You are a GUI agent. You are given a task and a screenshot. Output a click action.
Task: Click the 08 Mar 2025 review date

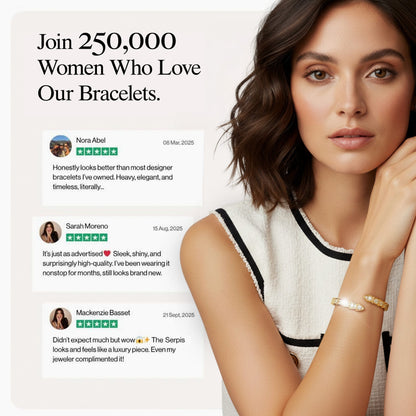pyautogui.click(x=178, y=143)
